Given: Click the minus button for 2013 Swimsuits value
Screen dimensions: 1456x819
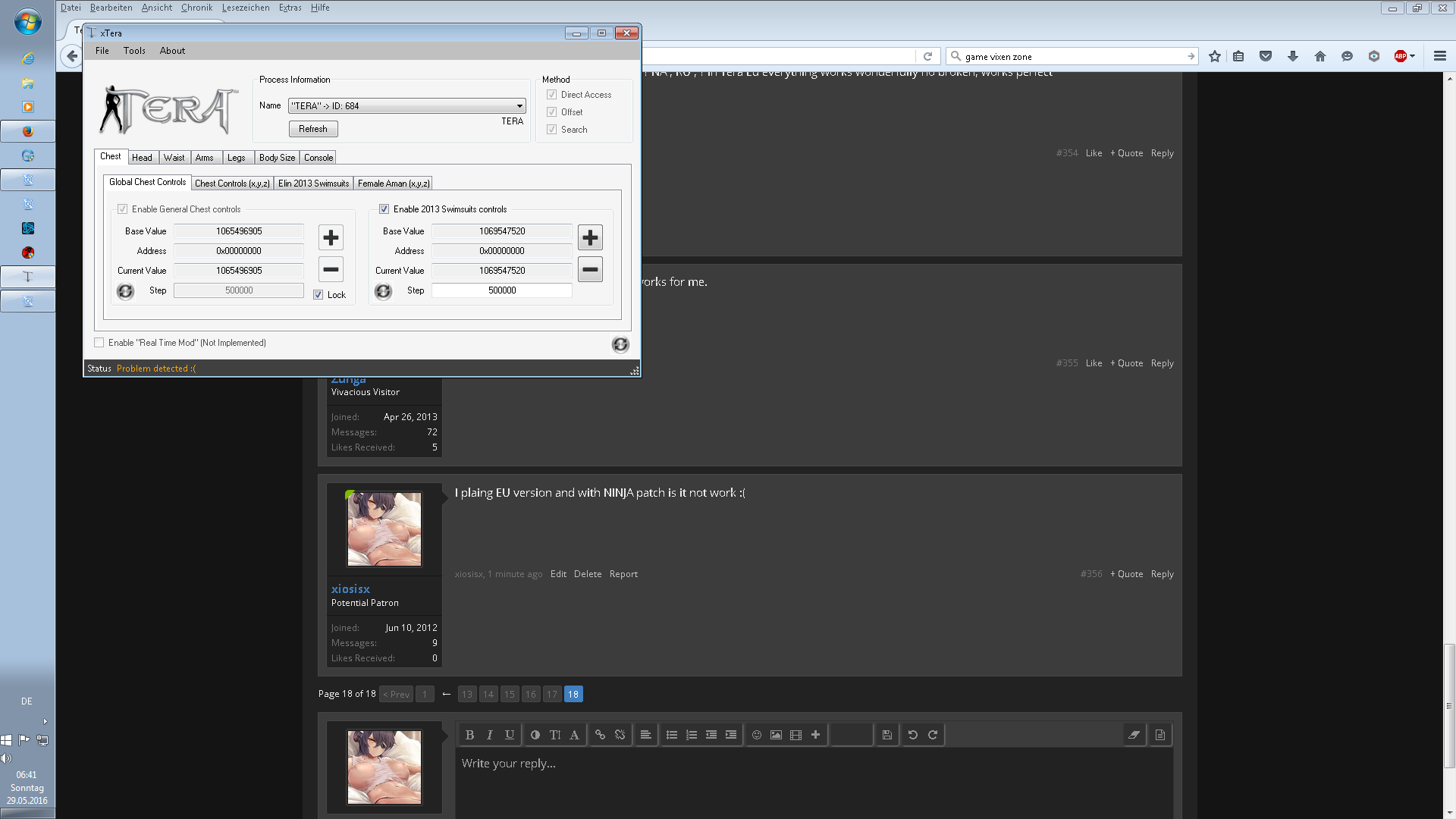Looking at the screenshot, I should point(590,270).
